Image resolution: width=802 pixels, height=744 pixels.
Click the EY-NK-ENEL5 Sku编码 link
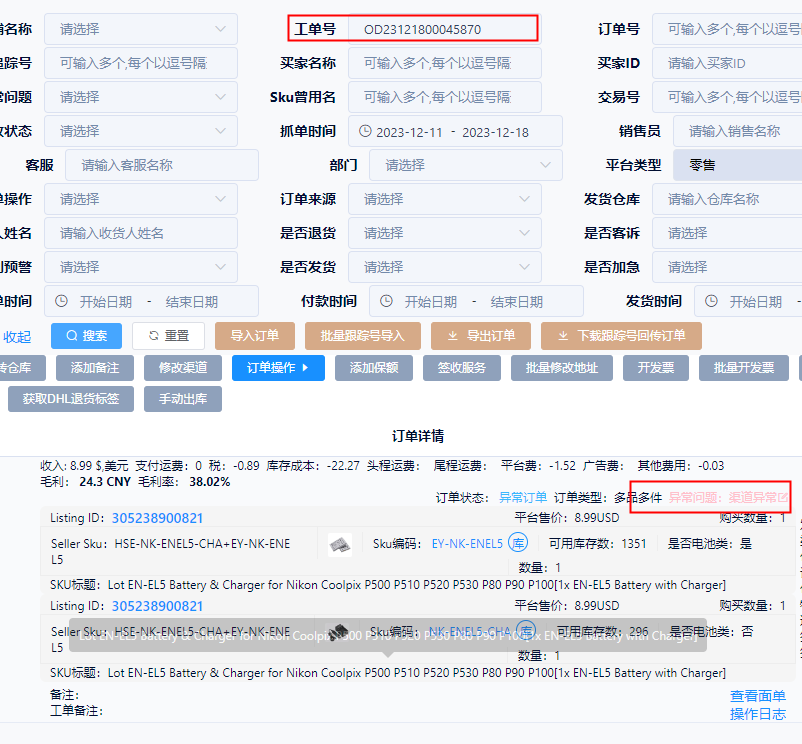pyautogui.click(x=467, y=544)
